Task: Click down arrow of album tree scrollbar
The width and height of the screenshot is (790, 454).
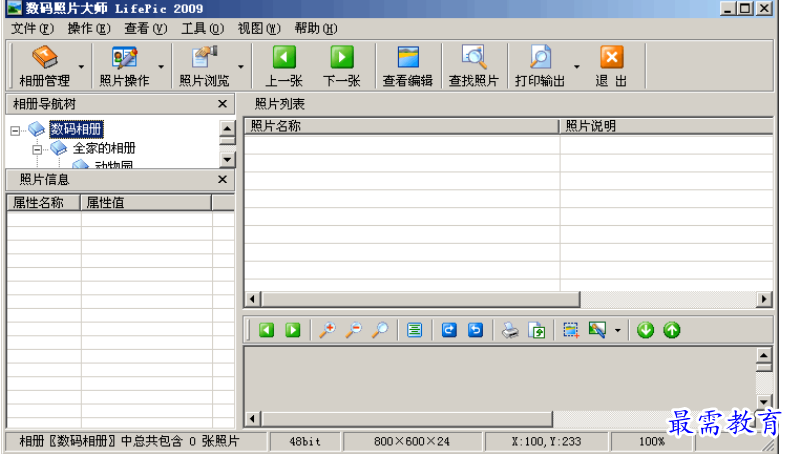Action: point(227,160)
